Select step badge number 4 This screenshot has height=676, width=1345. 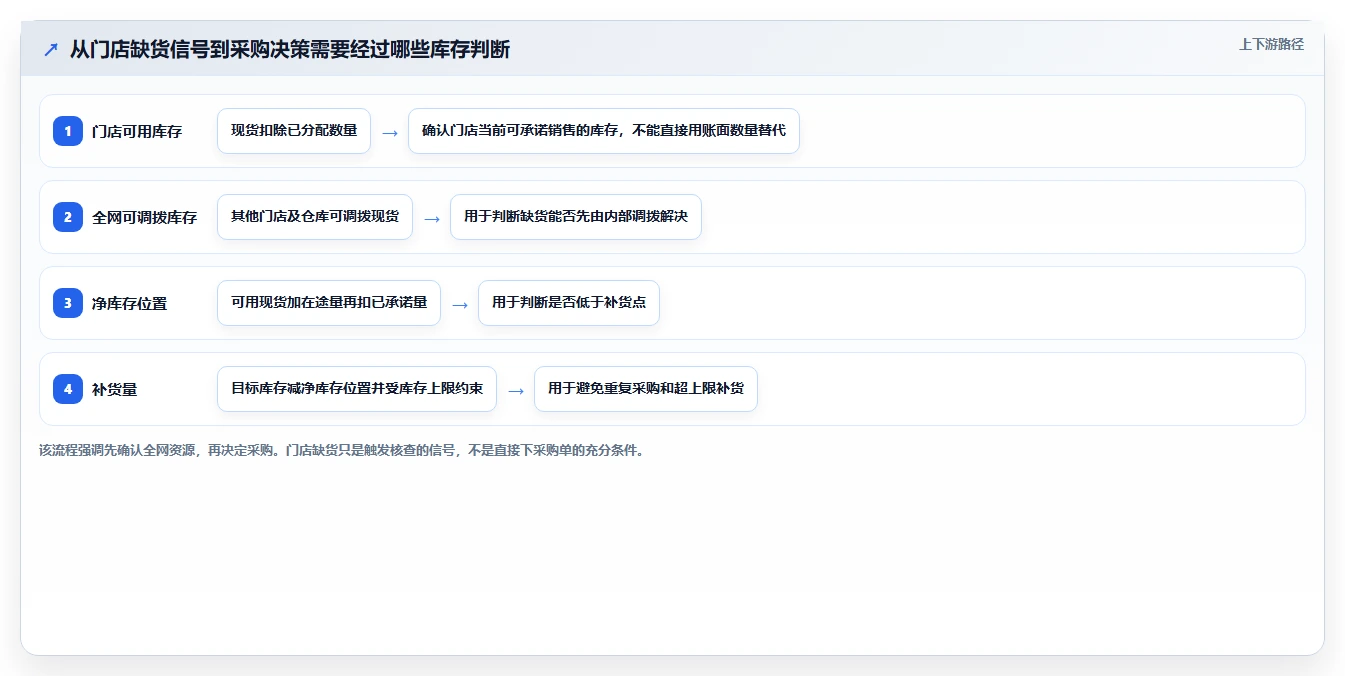coord(68,389)
